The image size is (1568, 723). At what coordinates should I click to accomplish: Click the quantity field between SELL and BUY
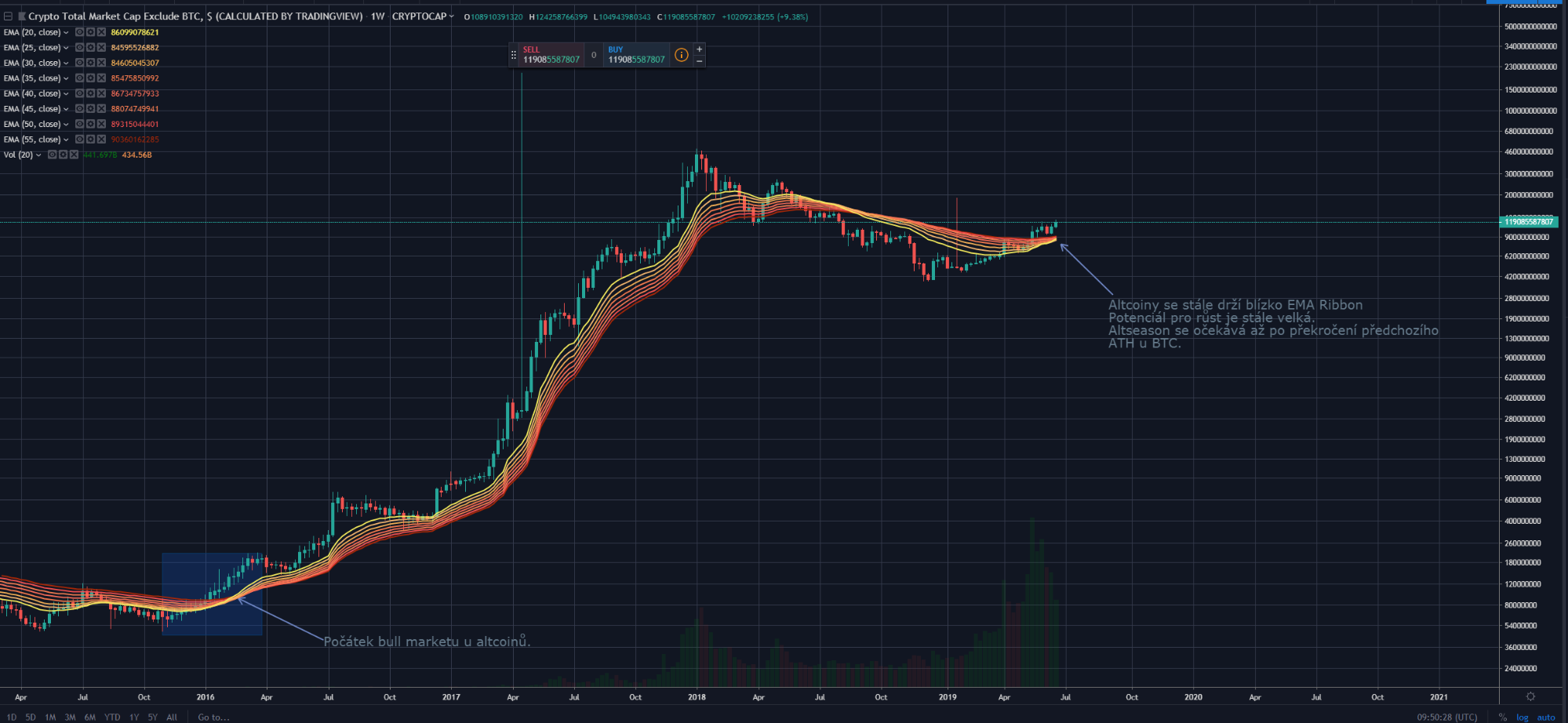594,55
